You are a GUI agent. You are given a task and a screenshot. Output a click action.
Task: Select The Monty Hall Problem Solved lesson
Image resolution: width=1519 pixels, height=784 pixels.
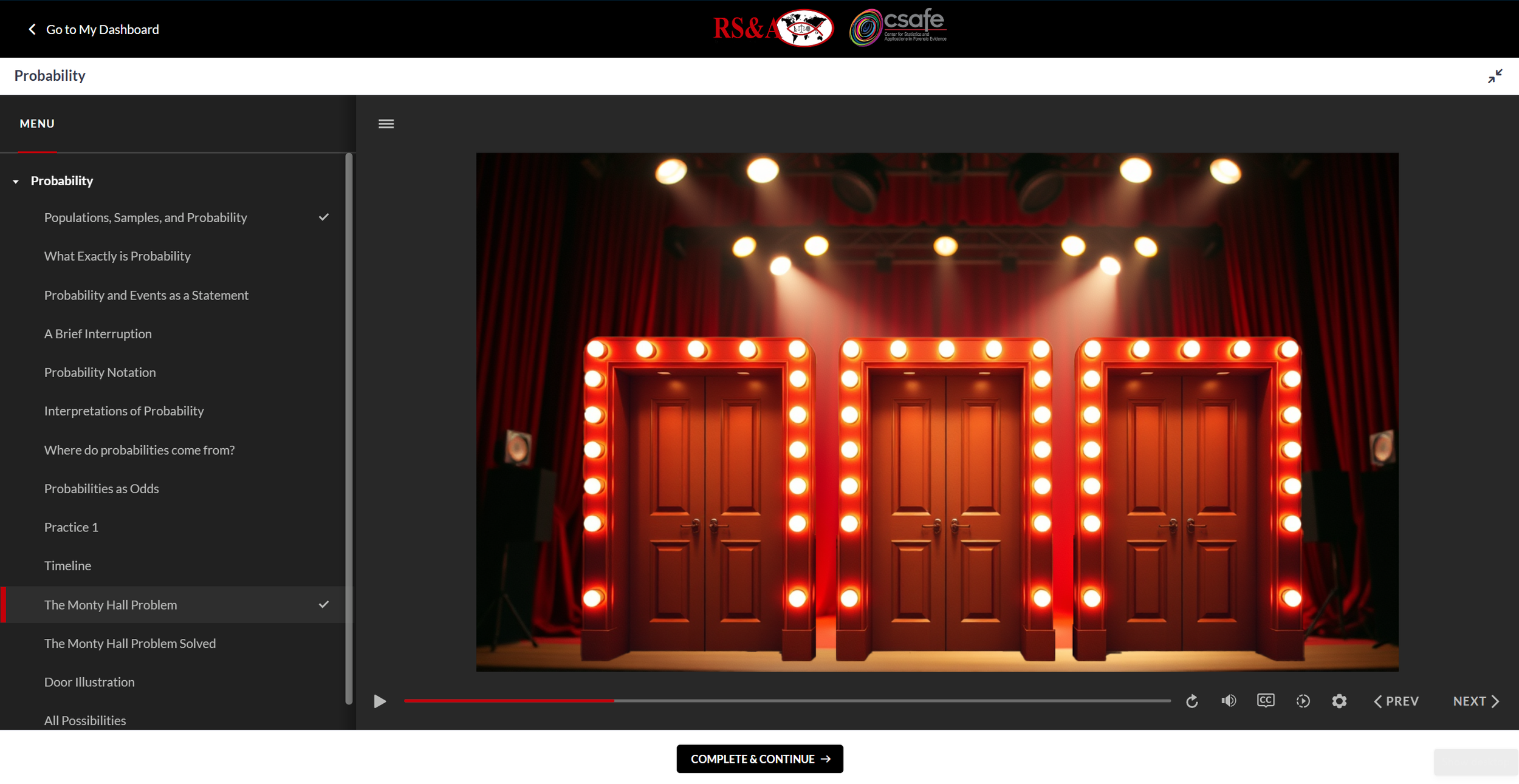click(x=129, y=643)
